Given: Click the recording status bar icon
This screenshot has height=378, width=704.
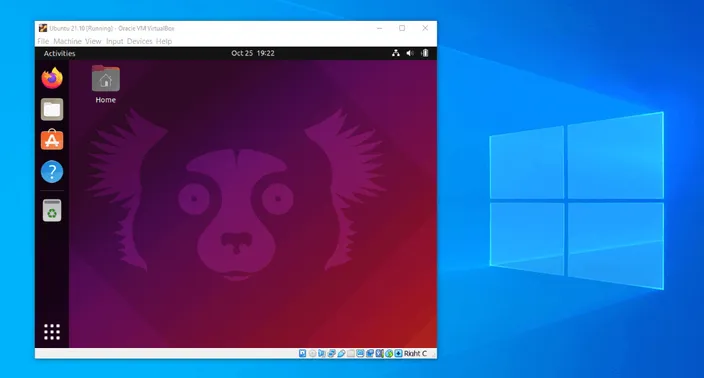Looking at the screenshot, I should (x=370, y=353).
